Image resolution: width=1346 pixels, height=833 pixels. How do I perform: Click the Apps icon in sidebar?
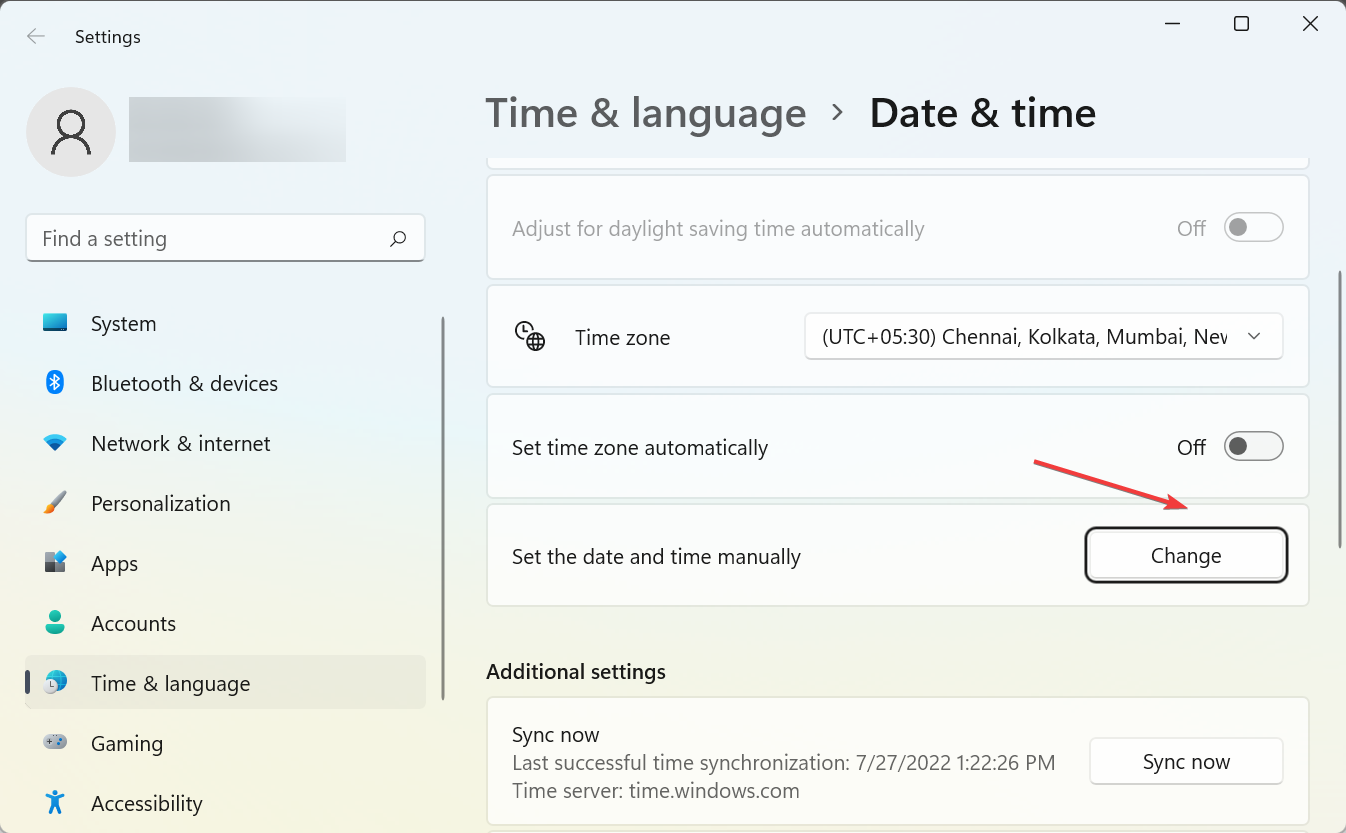[55, 563]
